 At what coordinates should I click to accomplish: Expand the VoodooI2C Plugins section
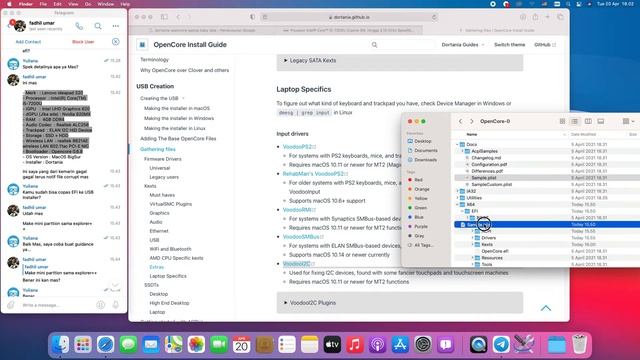400,303
